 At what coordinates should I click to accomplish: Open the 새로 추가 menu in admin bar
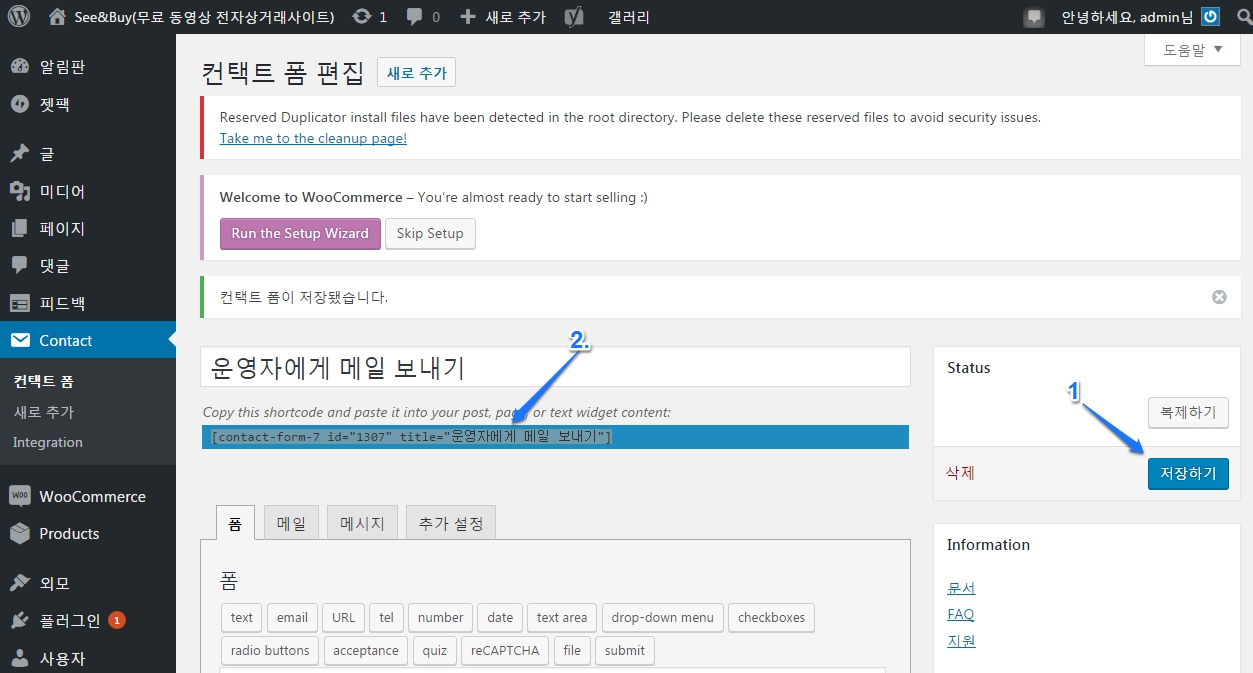503,17
